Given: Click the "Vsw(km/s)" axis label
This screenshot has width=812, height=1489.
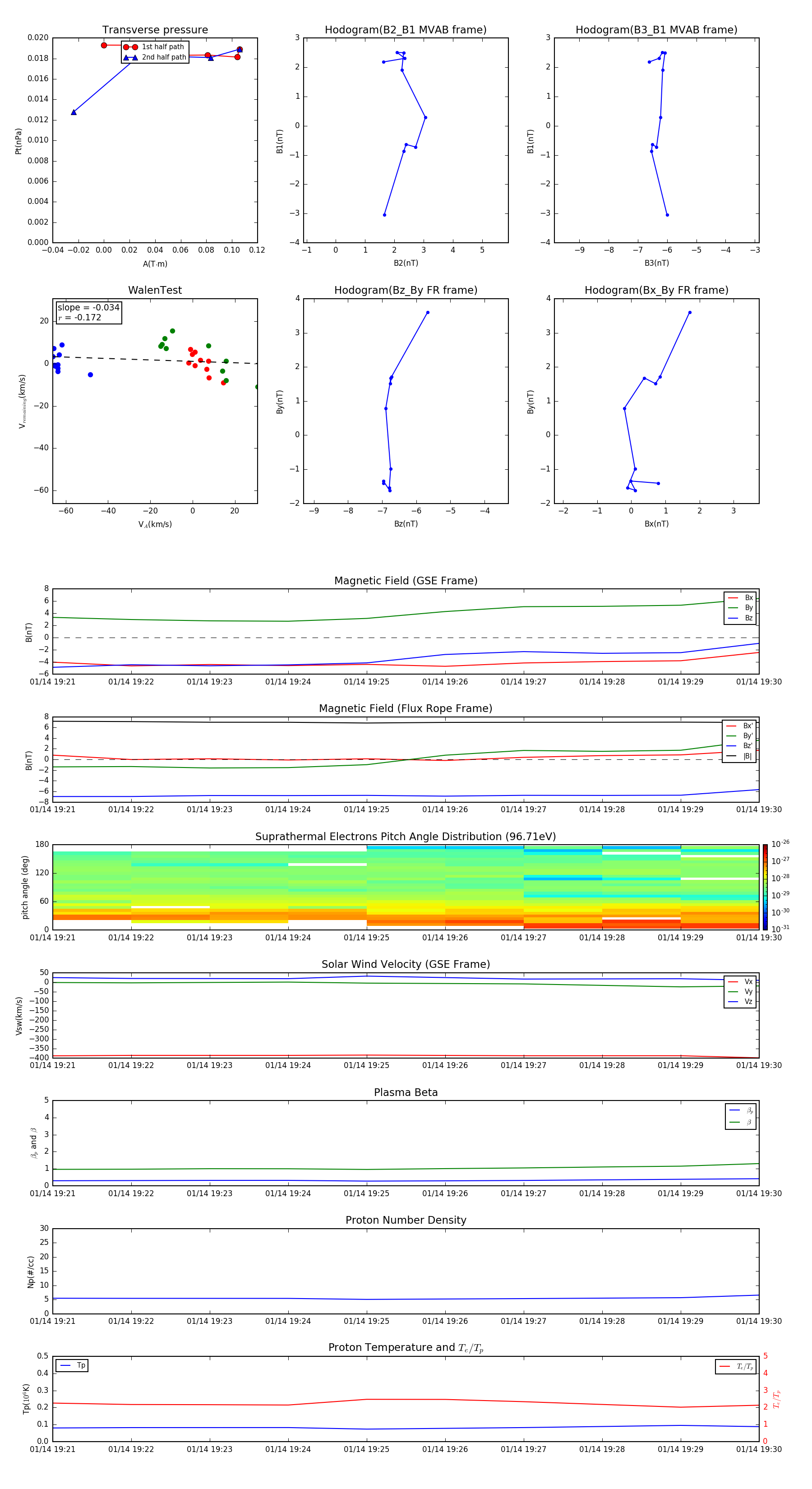Looking at the screenshot, I should click(18, 1016).
